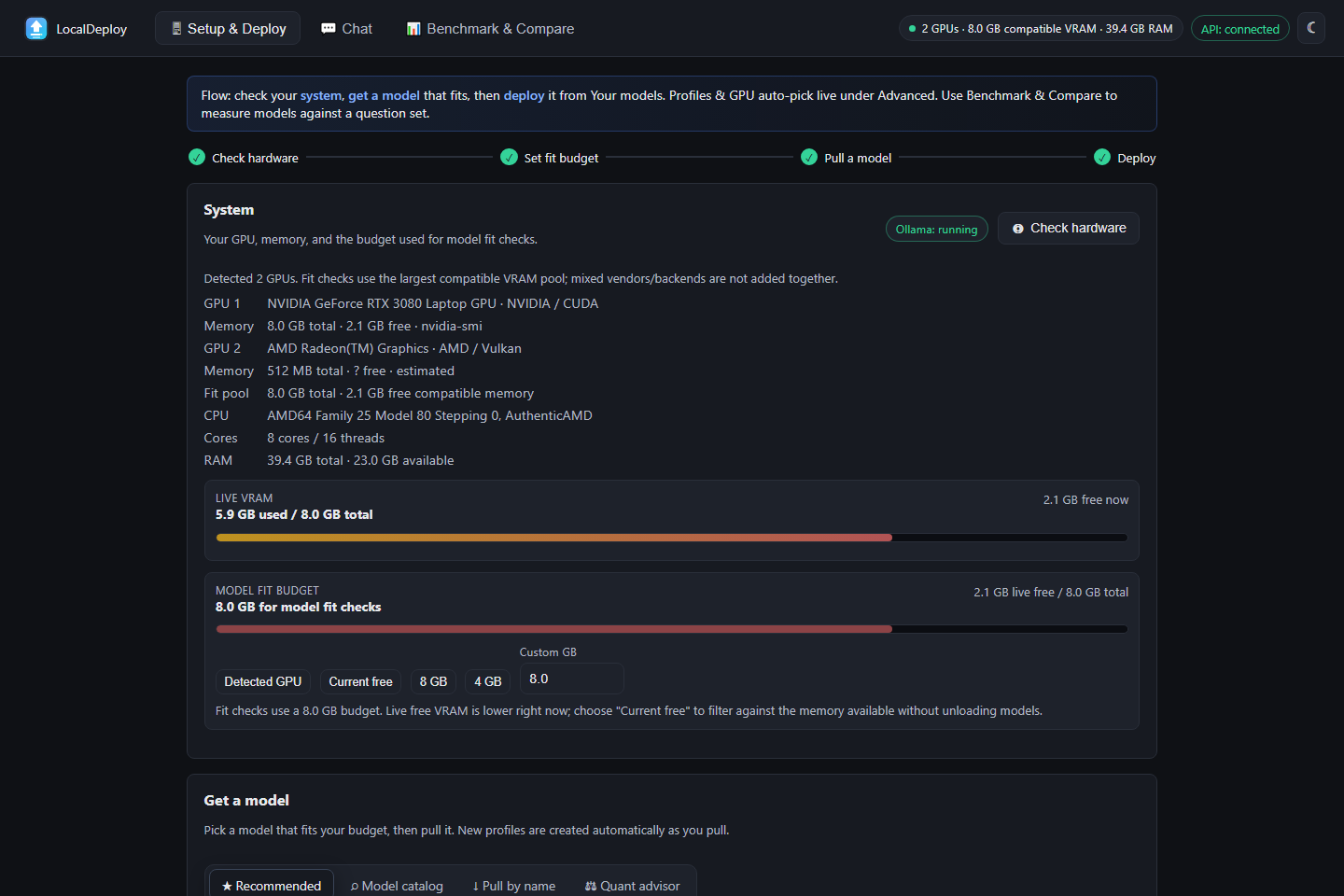Set budget to Detected GPU
Screen dimensions: 1344x896
click(263, 682)
